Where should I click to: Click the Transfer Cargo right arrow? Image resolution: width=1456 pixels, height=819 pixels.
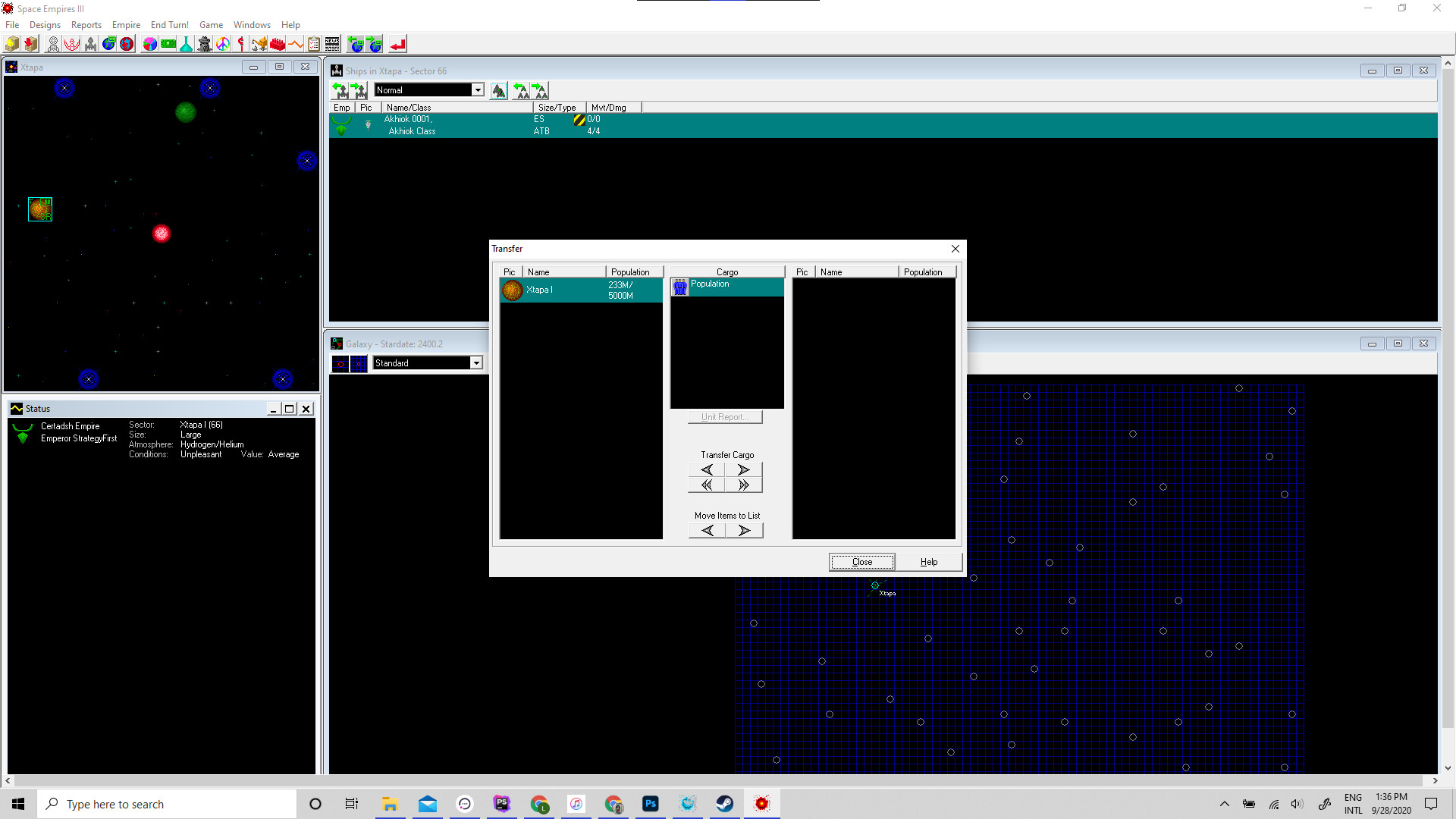pyautogui.click(x=744, y=469)
